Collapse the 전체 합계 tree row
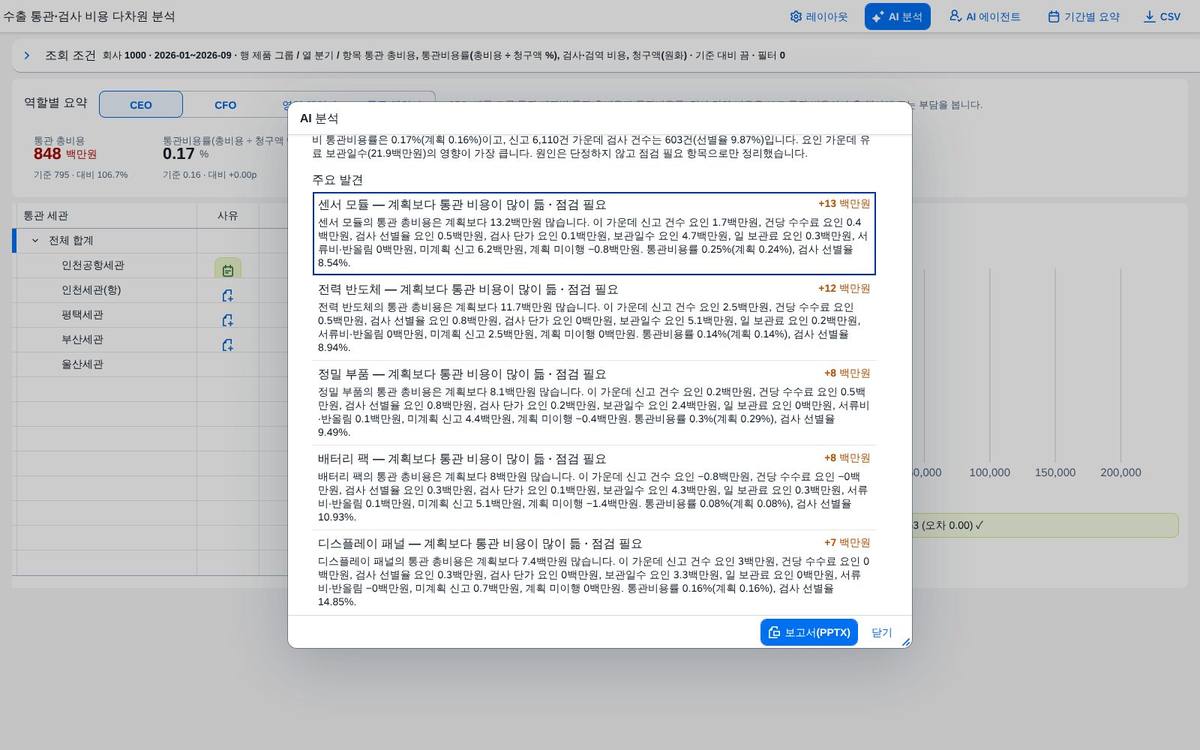Viewport: 1200px width, 750px height. click(x=35, y=240)
